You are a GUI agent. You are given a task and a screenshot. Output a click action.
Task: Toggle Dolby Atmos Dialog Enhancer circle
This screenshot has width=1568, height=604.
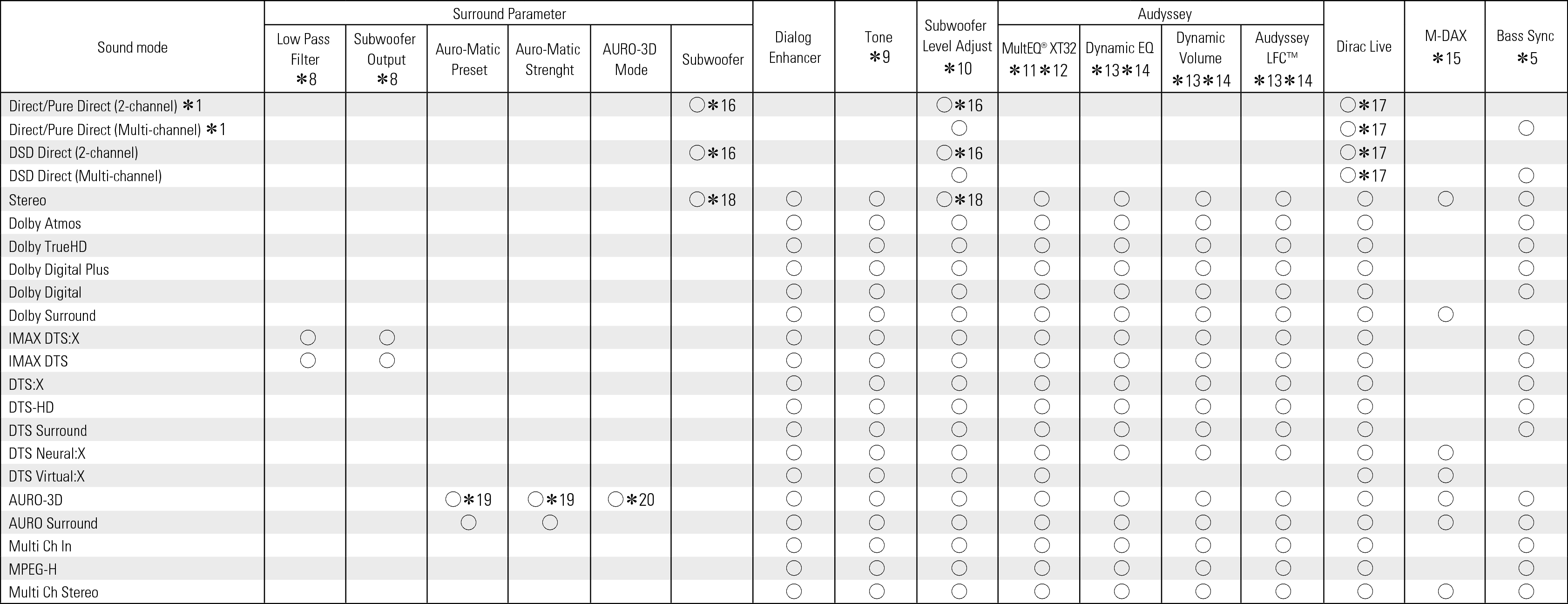(x=794, y=222)
